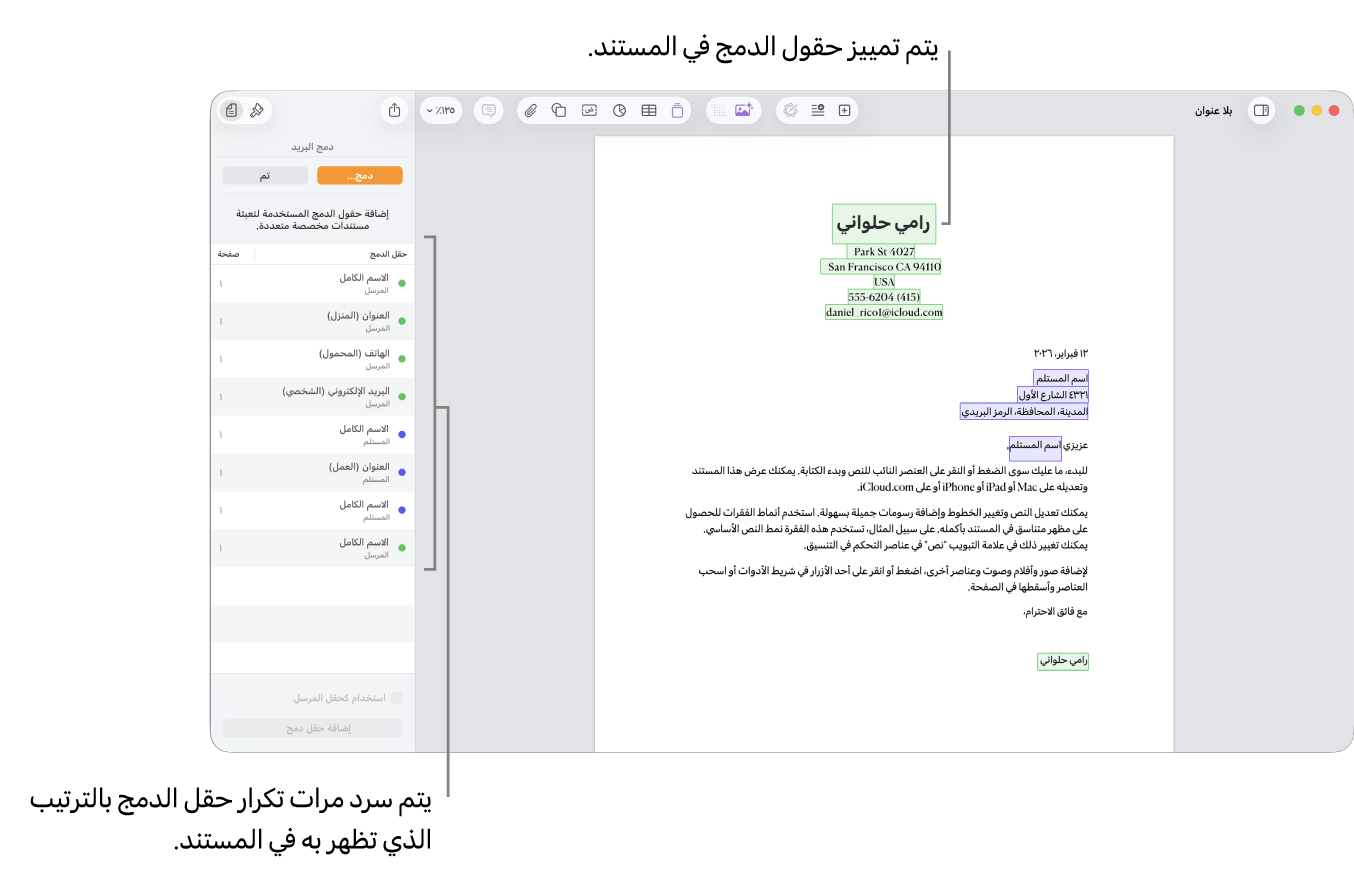Click the green dot beside العنوان (المنزل)
The width and height of the screenshot is (1354, 883).
402,321
